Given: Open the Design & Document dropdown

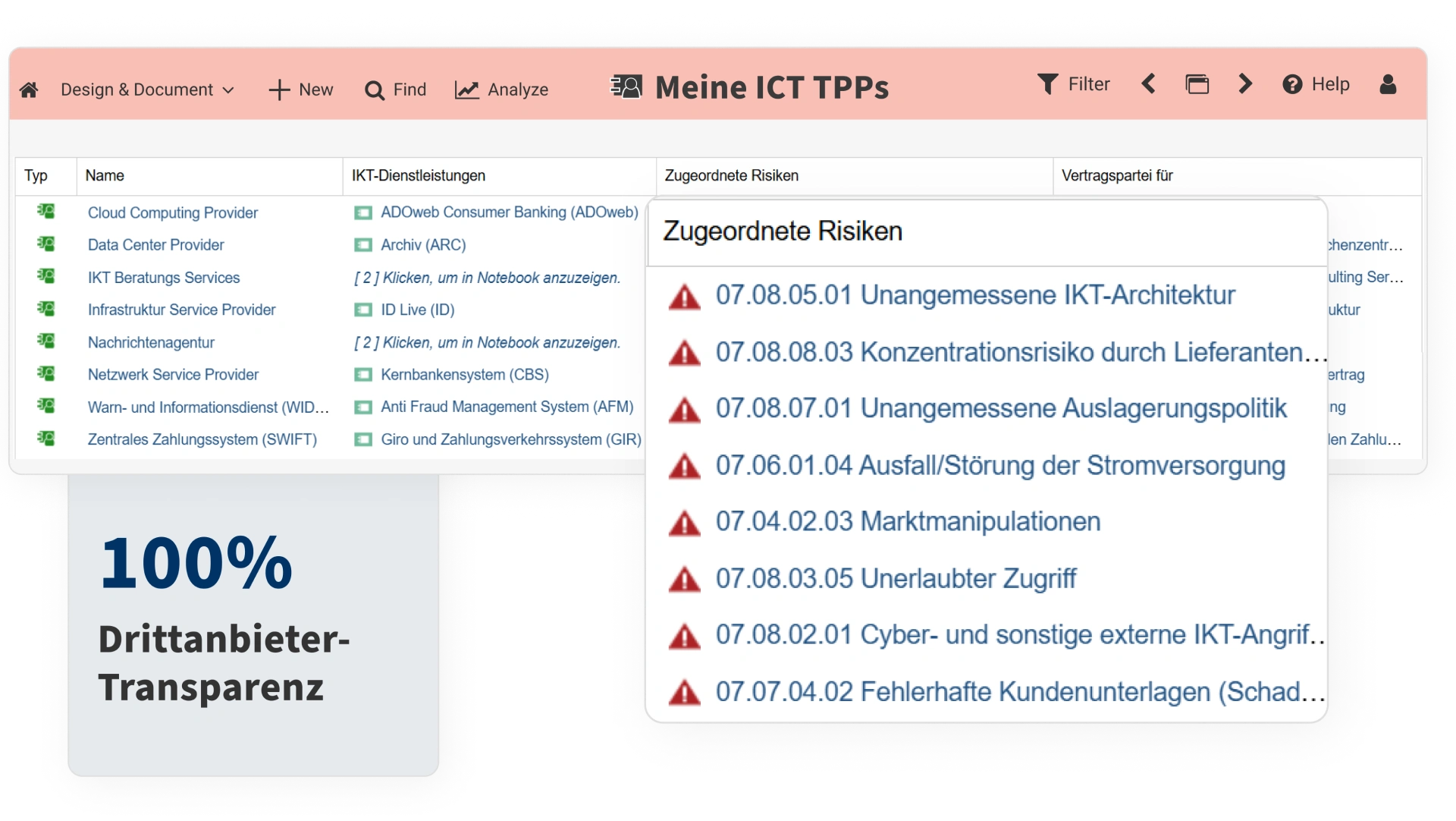Looking at the screenshot, I should 147,90.
